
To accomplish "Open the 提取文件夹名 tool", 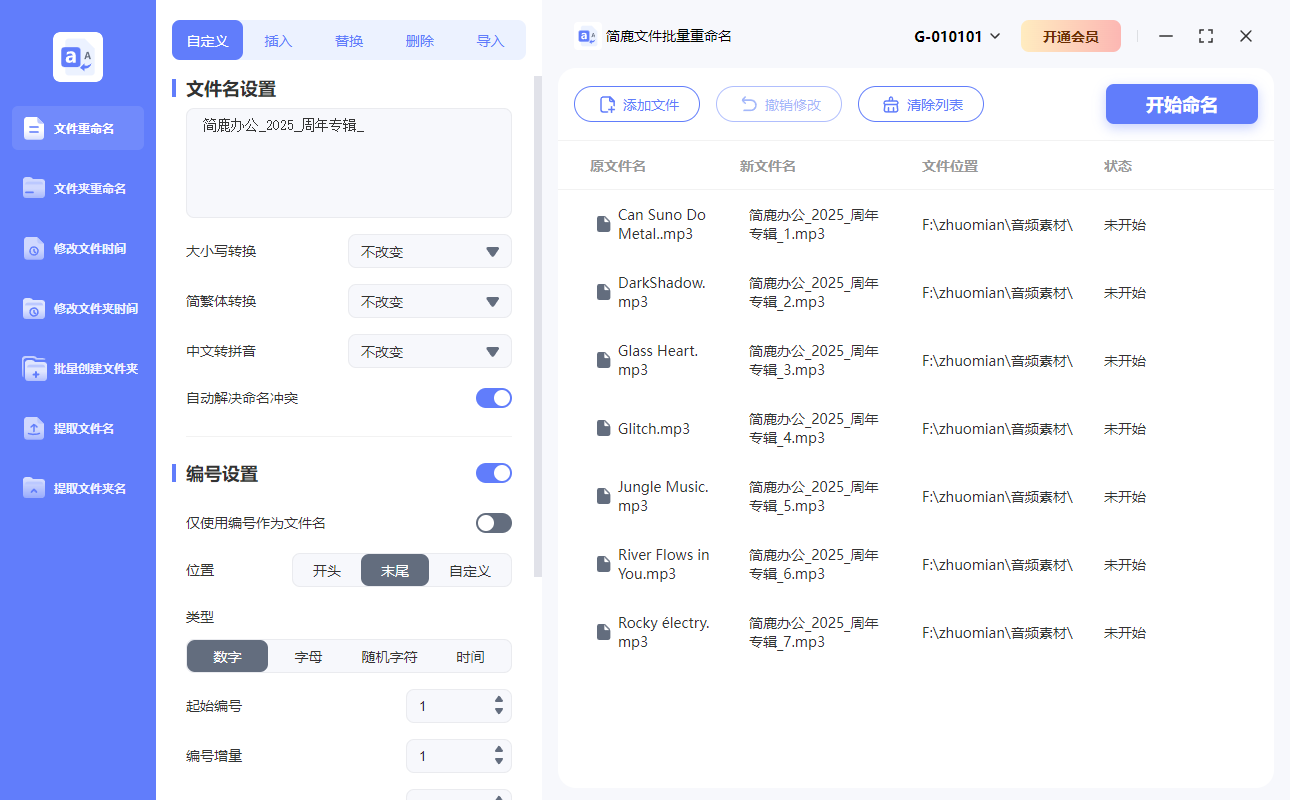I will pos(77,488).
